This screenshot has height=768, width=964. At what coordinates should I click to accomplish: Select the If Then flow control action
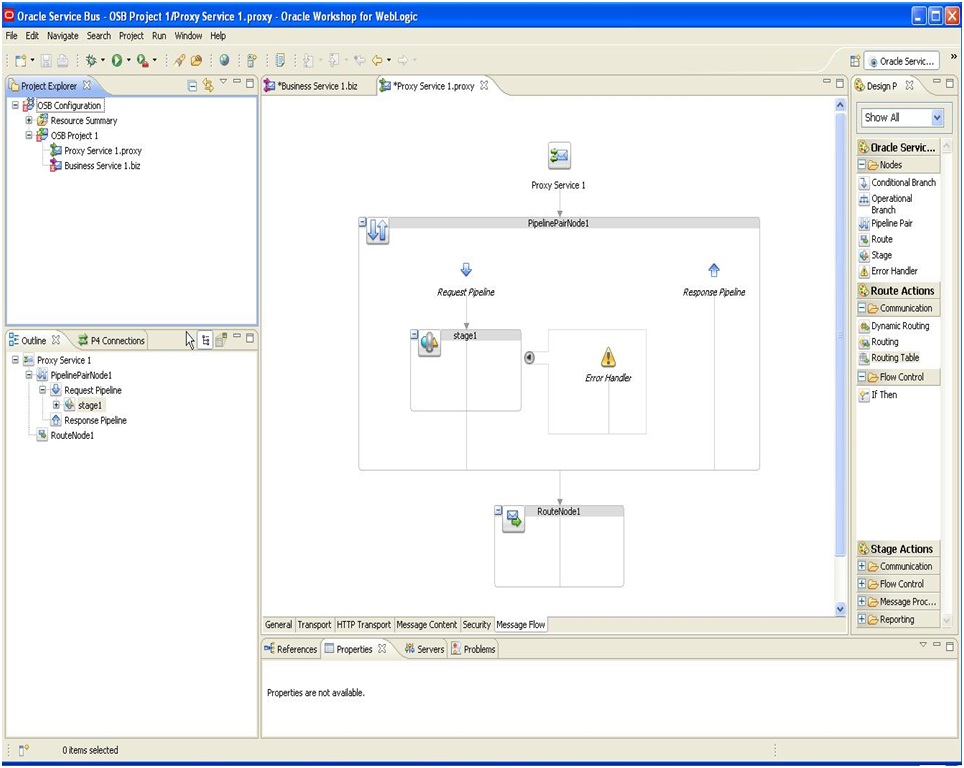[884, 395]
